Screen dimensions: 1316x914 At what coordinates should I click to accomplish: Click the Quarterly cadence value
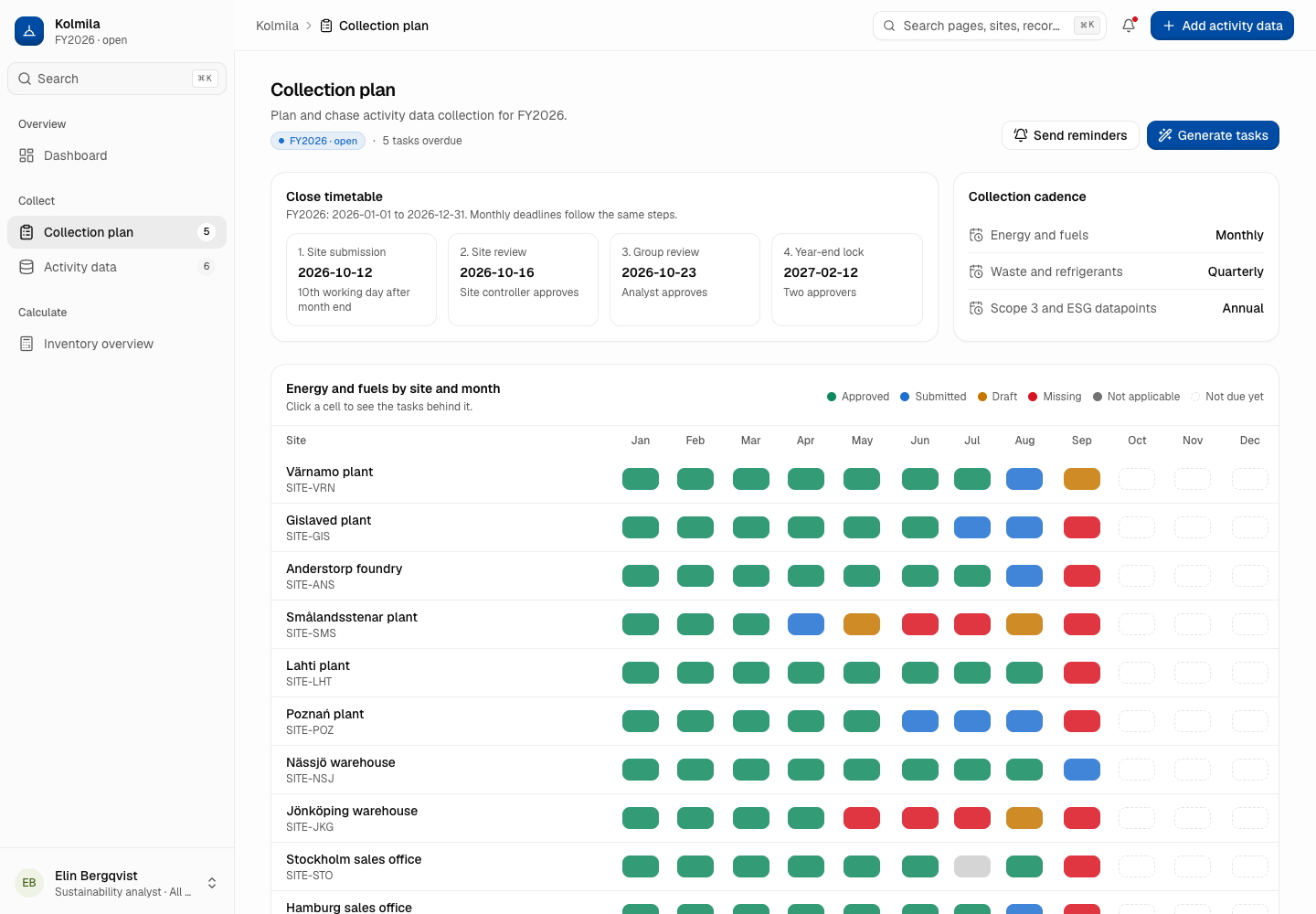(x=1236, y=271)
